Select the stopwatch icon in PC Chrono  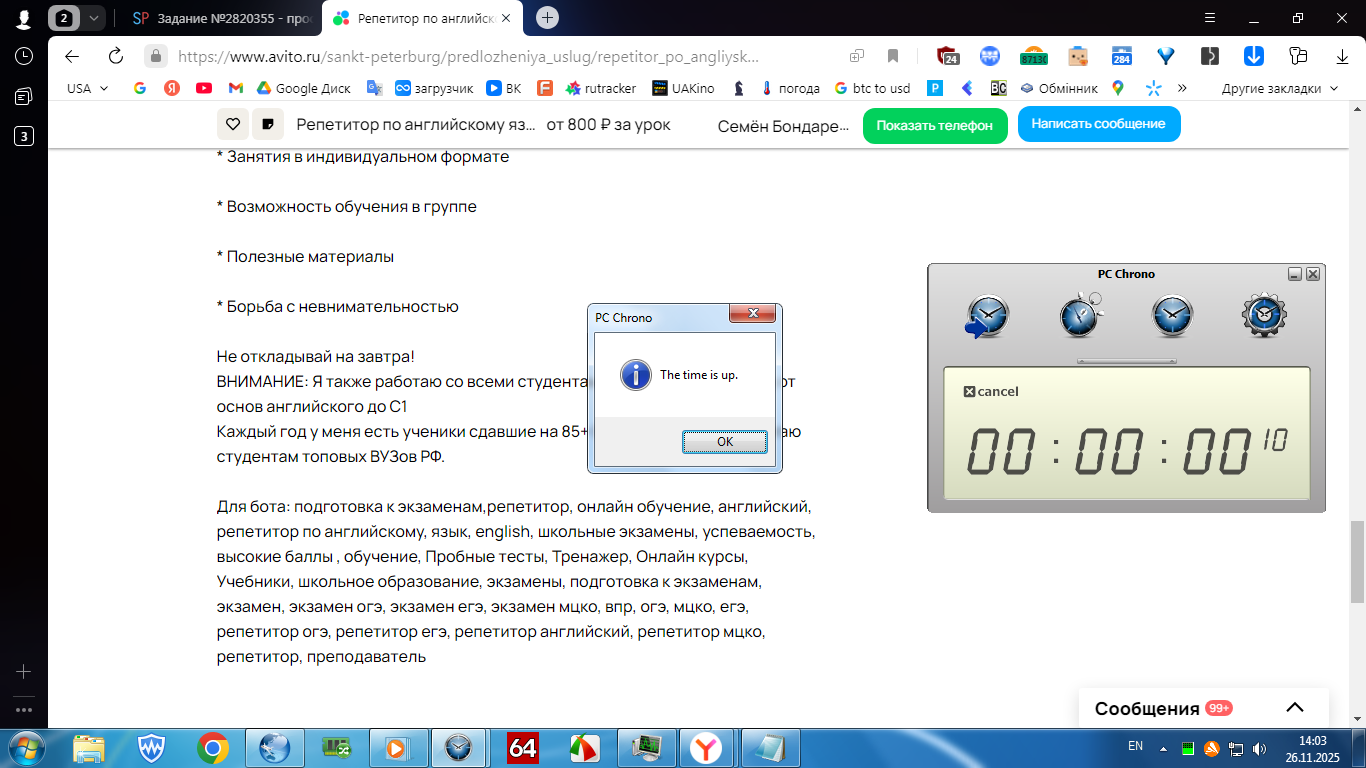[1081, 315]
